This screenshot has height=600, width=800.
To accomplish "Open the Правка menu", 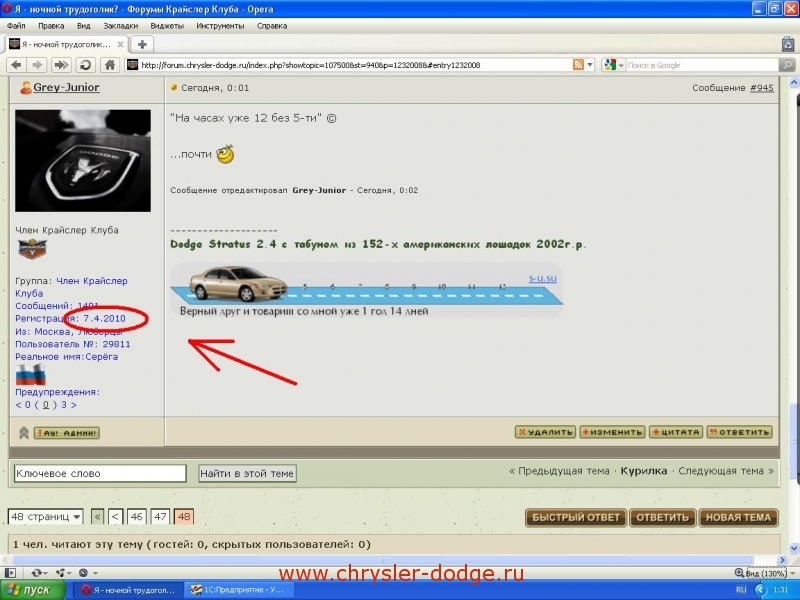I will click(51, 26).
